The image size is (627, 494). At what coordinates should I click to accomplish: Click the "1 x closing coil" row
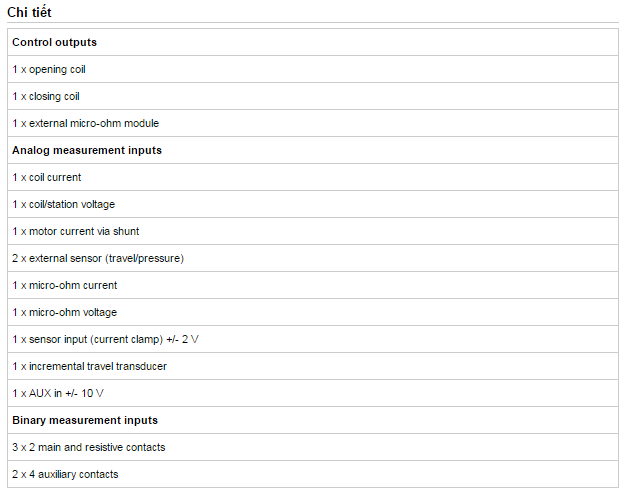click(313, 96)
